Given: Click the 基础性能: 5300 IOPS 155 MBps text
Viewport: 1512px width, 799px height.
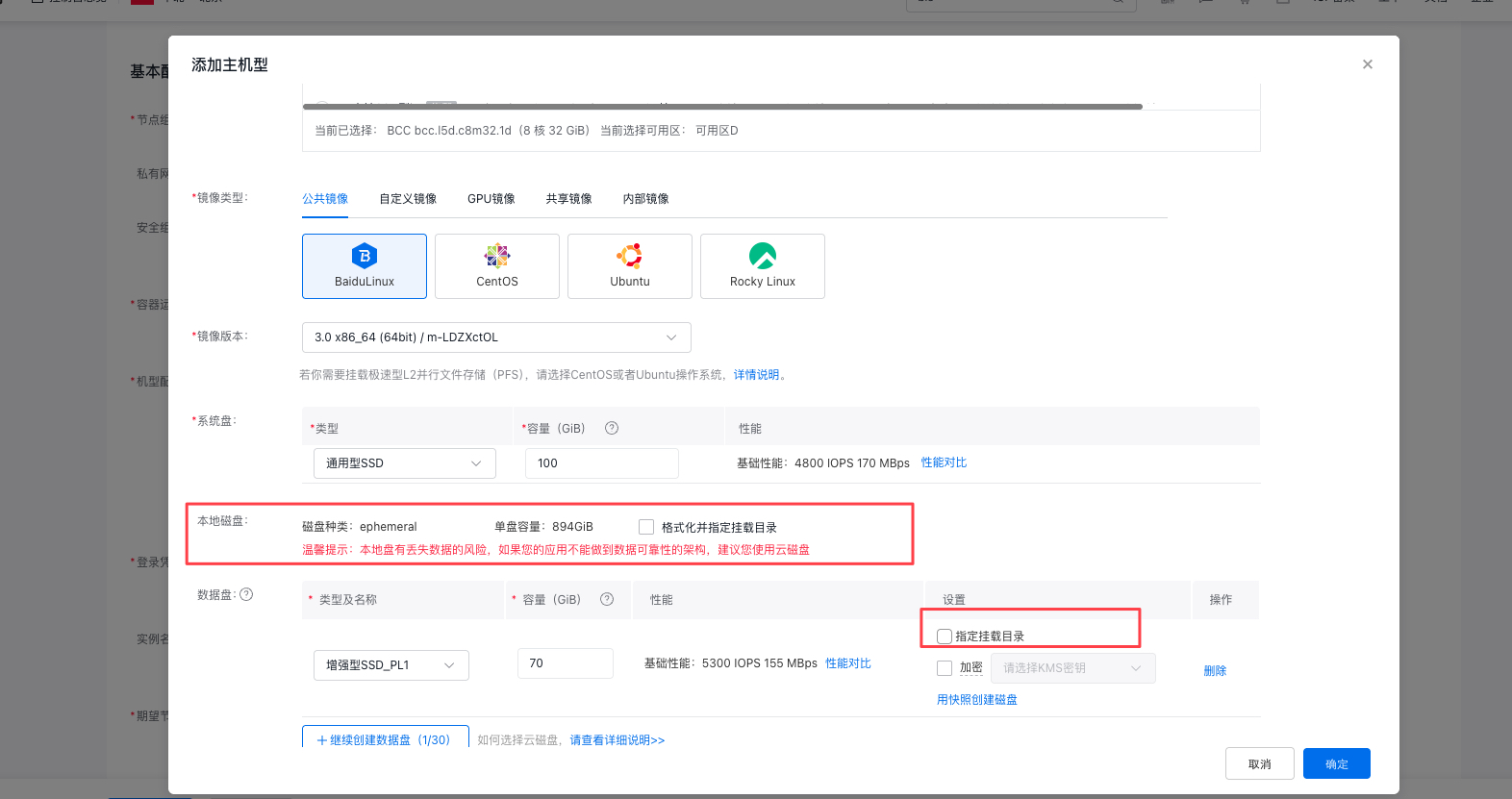Looking at the screenshot, I should [731, 663].
